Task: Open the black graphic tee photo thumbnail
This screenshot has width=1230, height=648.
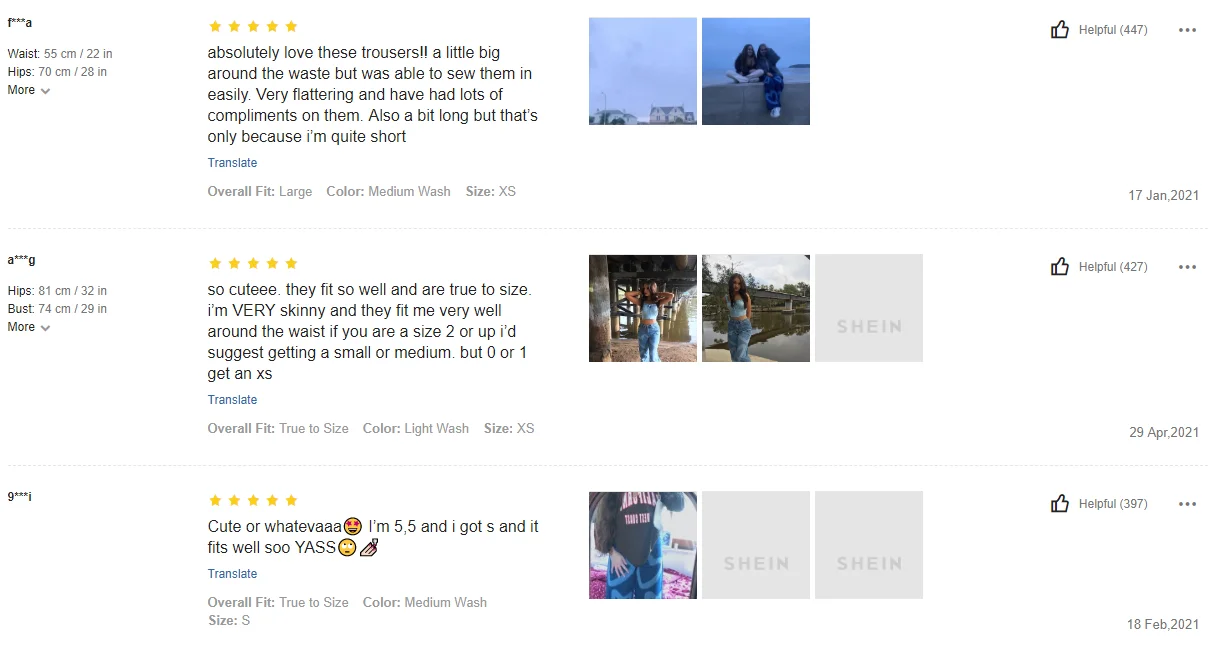Action: pyautogui.click(x=643, y=545)
